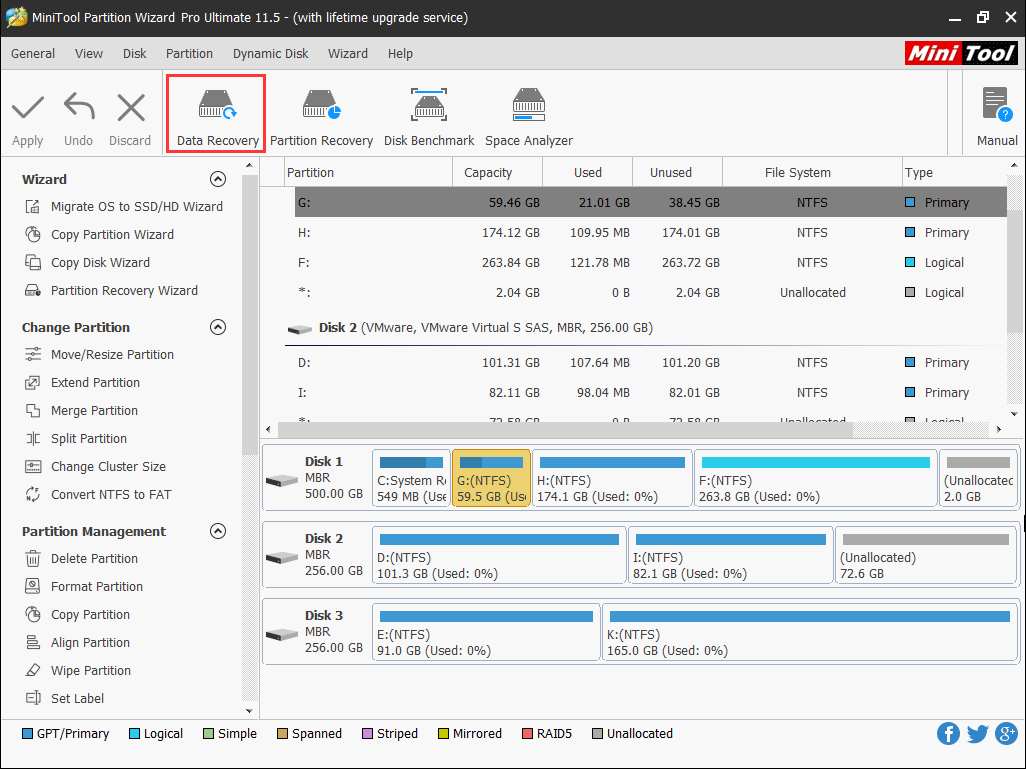
Task: Open the View menu
Action: click(88, 54)
